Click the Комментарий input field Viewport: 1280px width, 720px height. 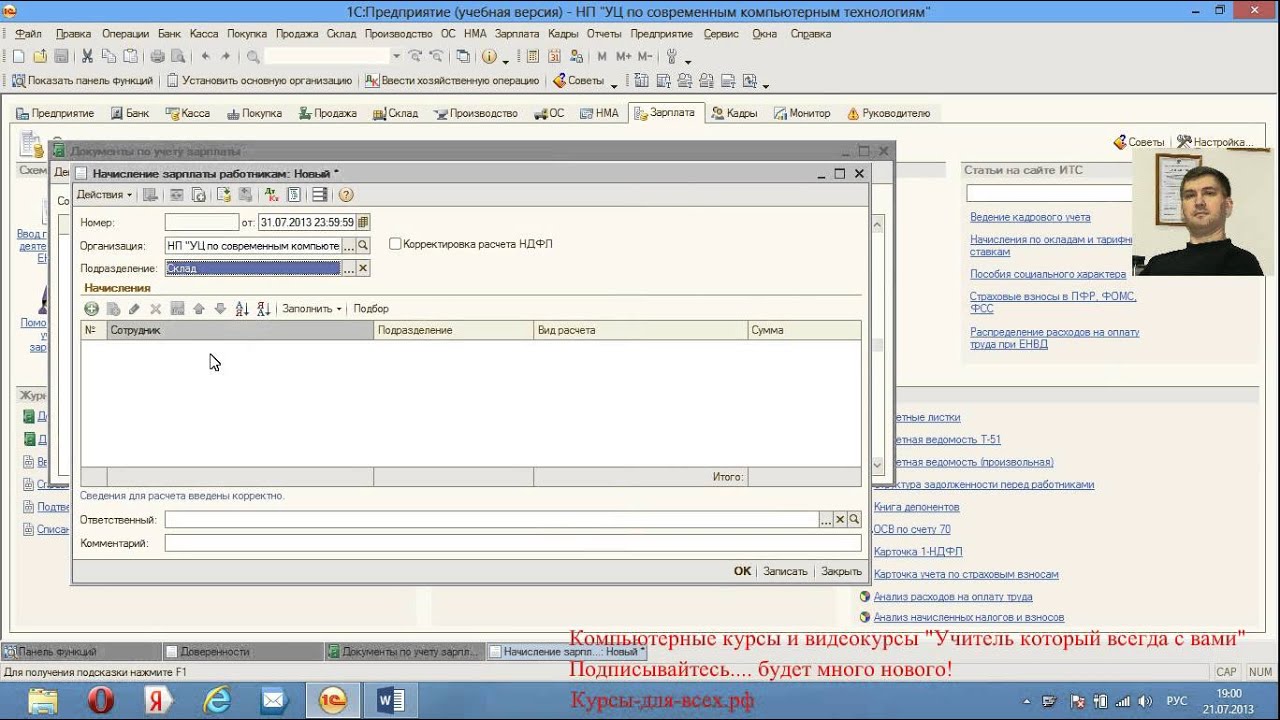pyautogui.click(x=513, y=543)
